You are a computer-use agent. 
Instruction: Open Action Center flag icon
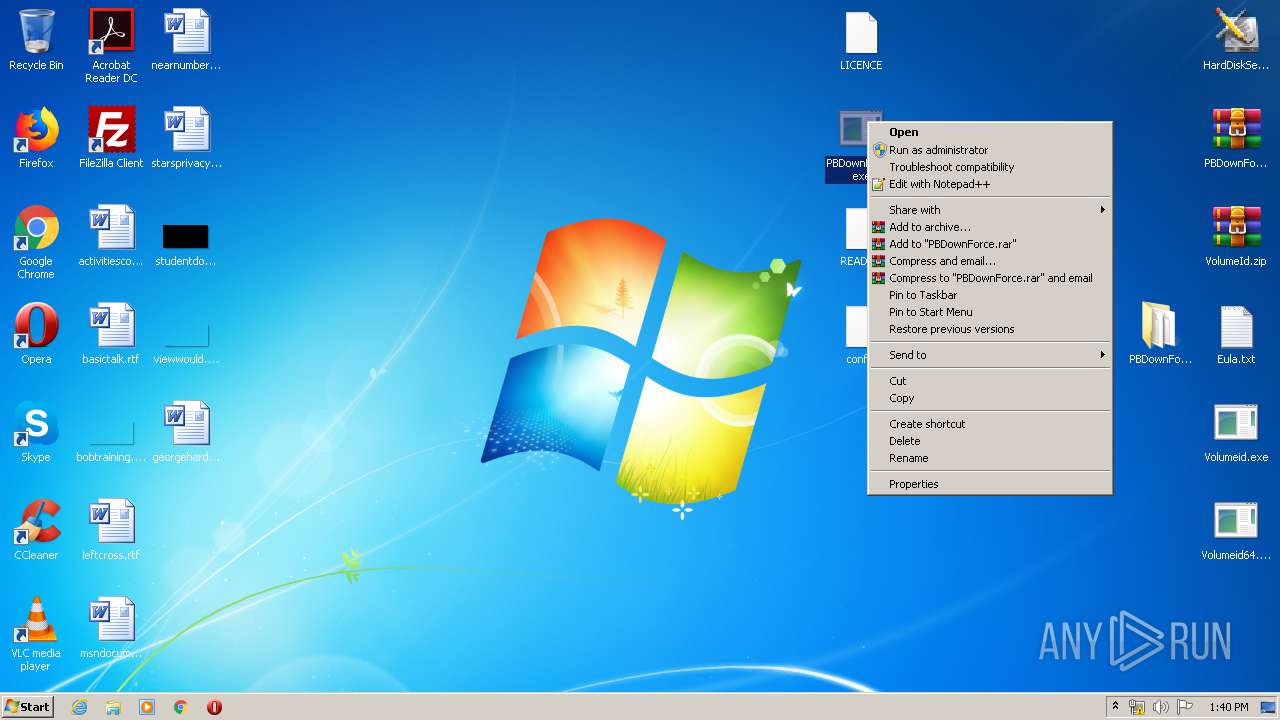[x=1185, y=707]
